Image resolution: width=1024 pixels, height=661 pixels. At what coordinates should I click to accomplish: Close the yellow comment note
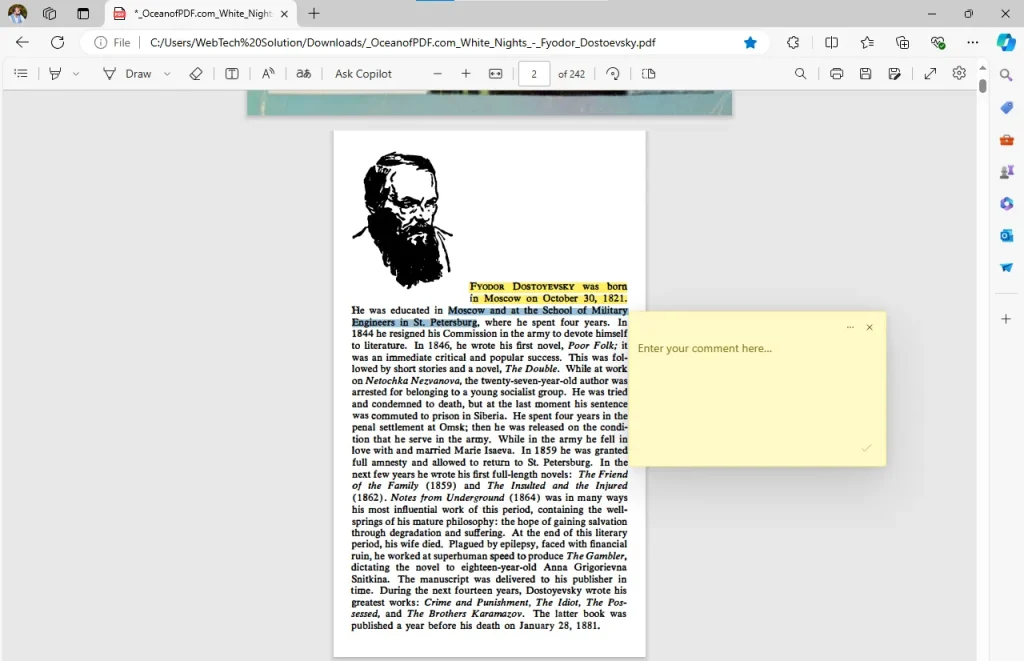pos(869,327)
